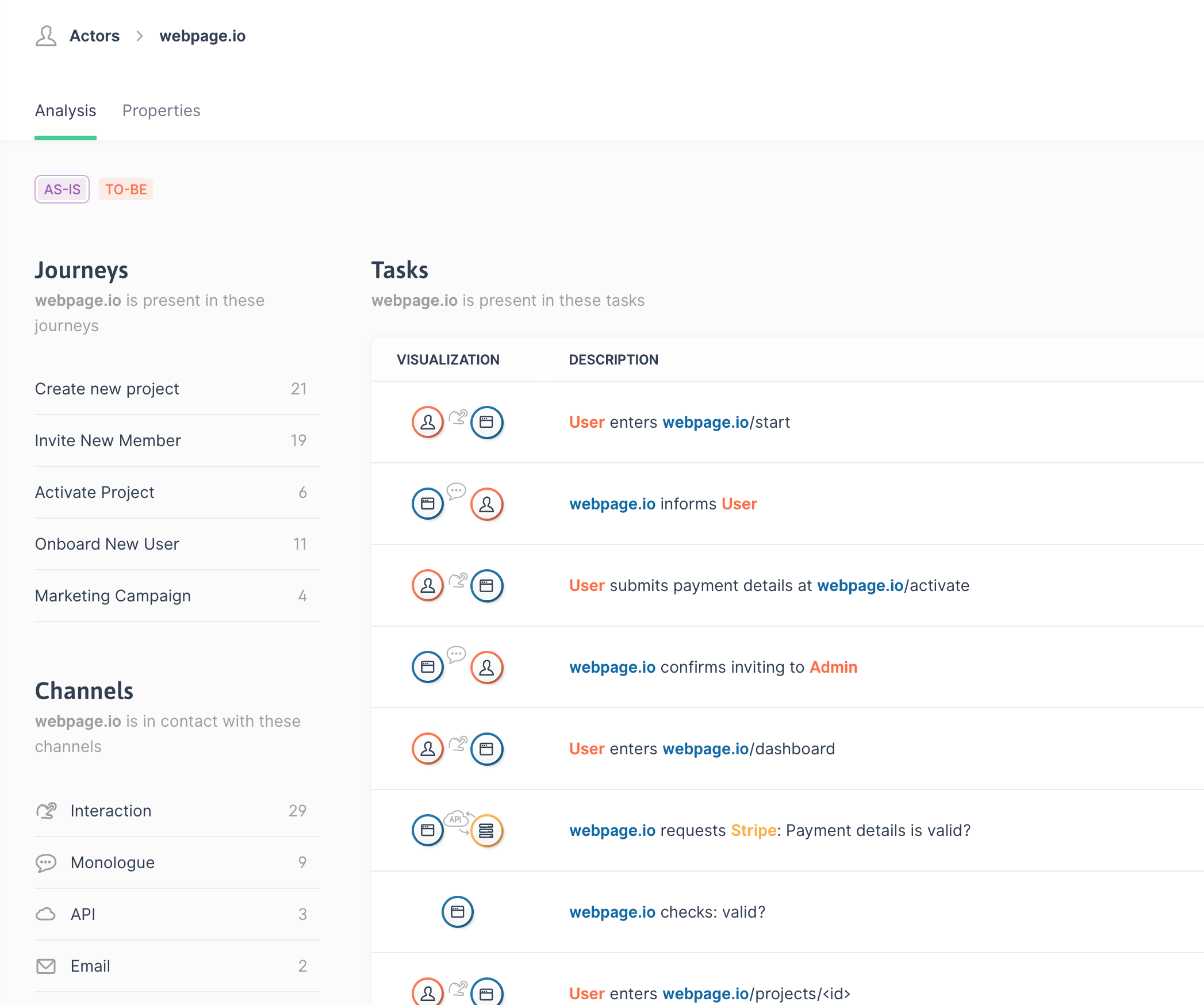
Task: Select the Marketing Campaign journey
Action: (113, 596)
